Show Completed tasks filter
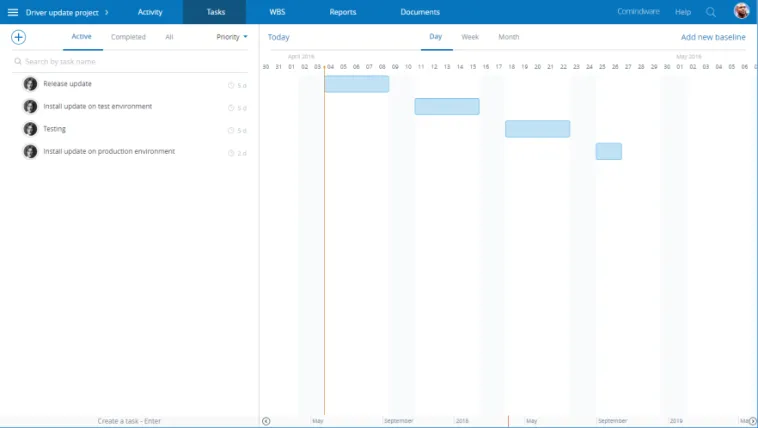The height and width of the screenshot is (428, 758). (128, 37)
